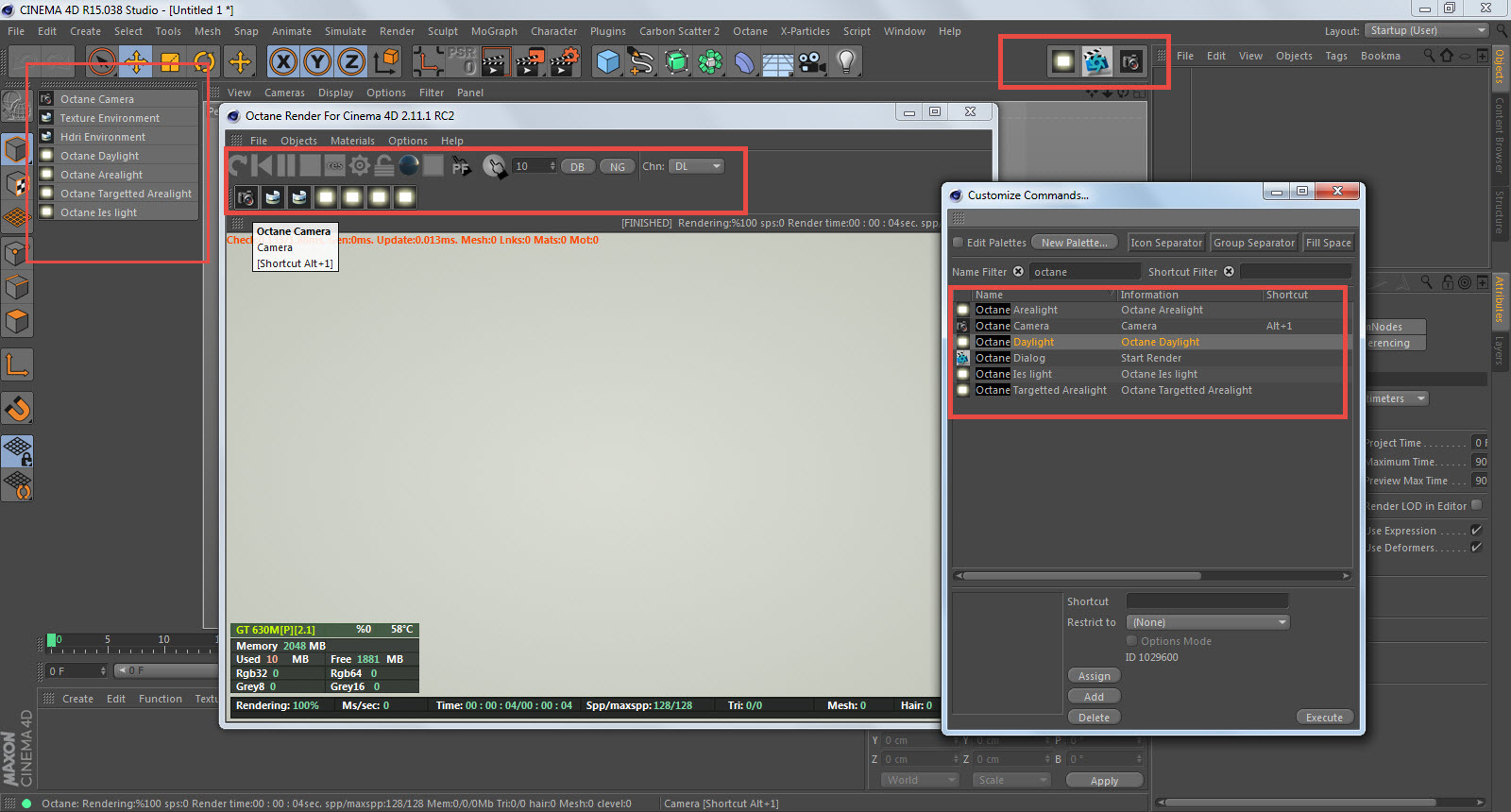Click the Execute button

point(1324,718)
